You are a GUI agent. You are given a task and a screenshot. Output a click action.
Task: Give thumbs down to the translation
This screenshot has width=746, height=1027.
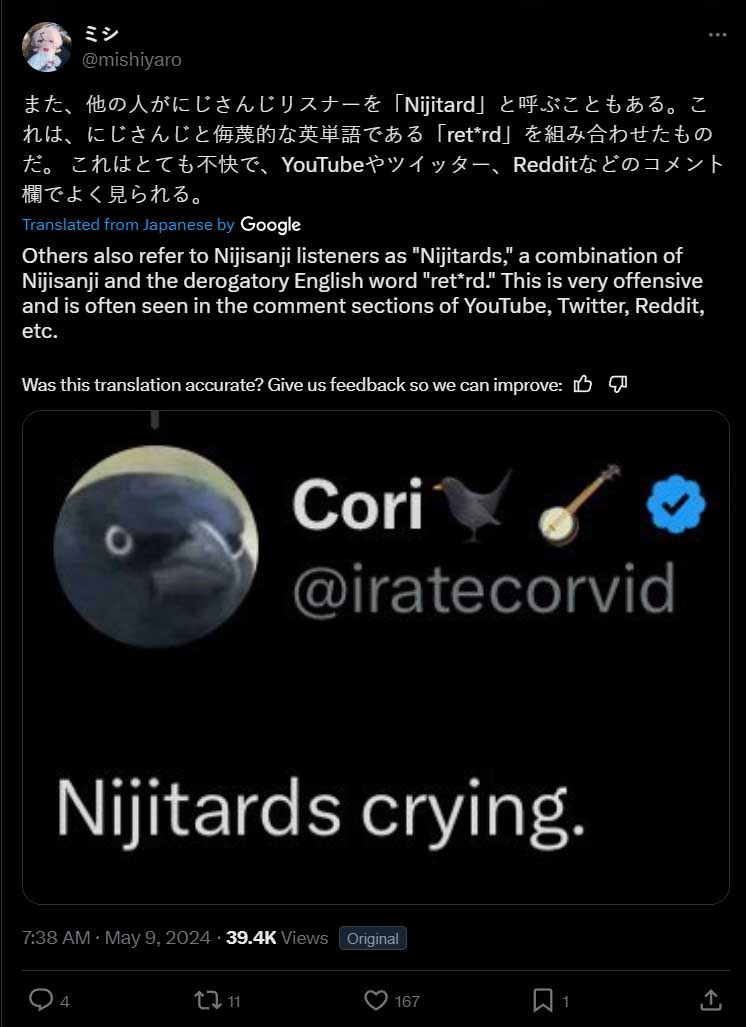pyautogui.click(x=618, y=384)
